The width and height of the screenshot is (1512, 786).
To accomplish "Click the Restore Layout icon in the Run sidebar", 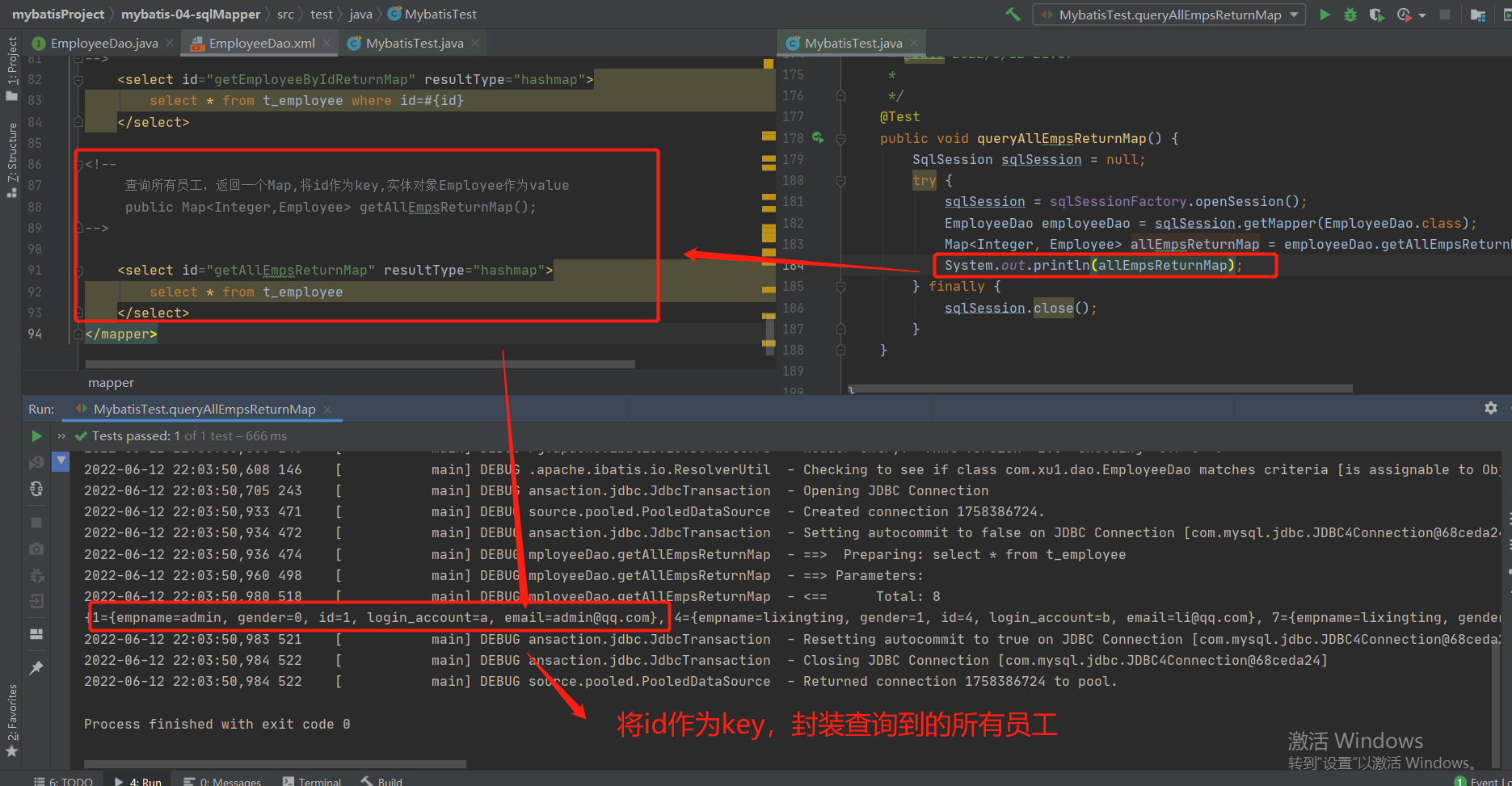I will tap(36, 634).
